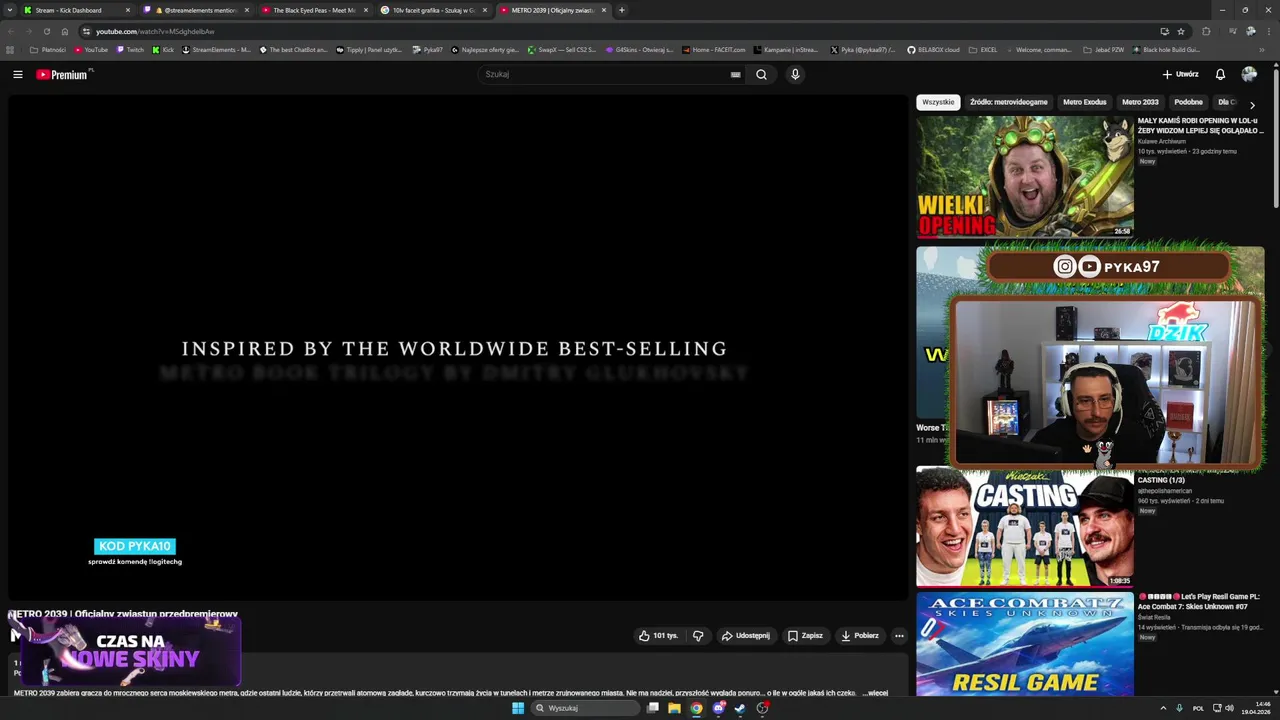Screen dimensions: 1280x720
Task: Open the Casting (1/3) video thumbnail
Action: point(1025,527)
